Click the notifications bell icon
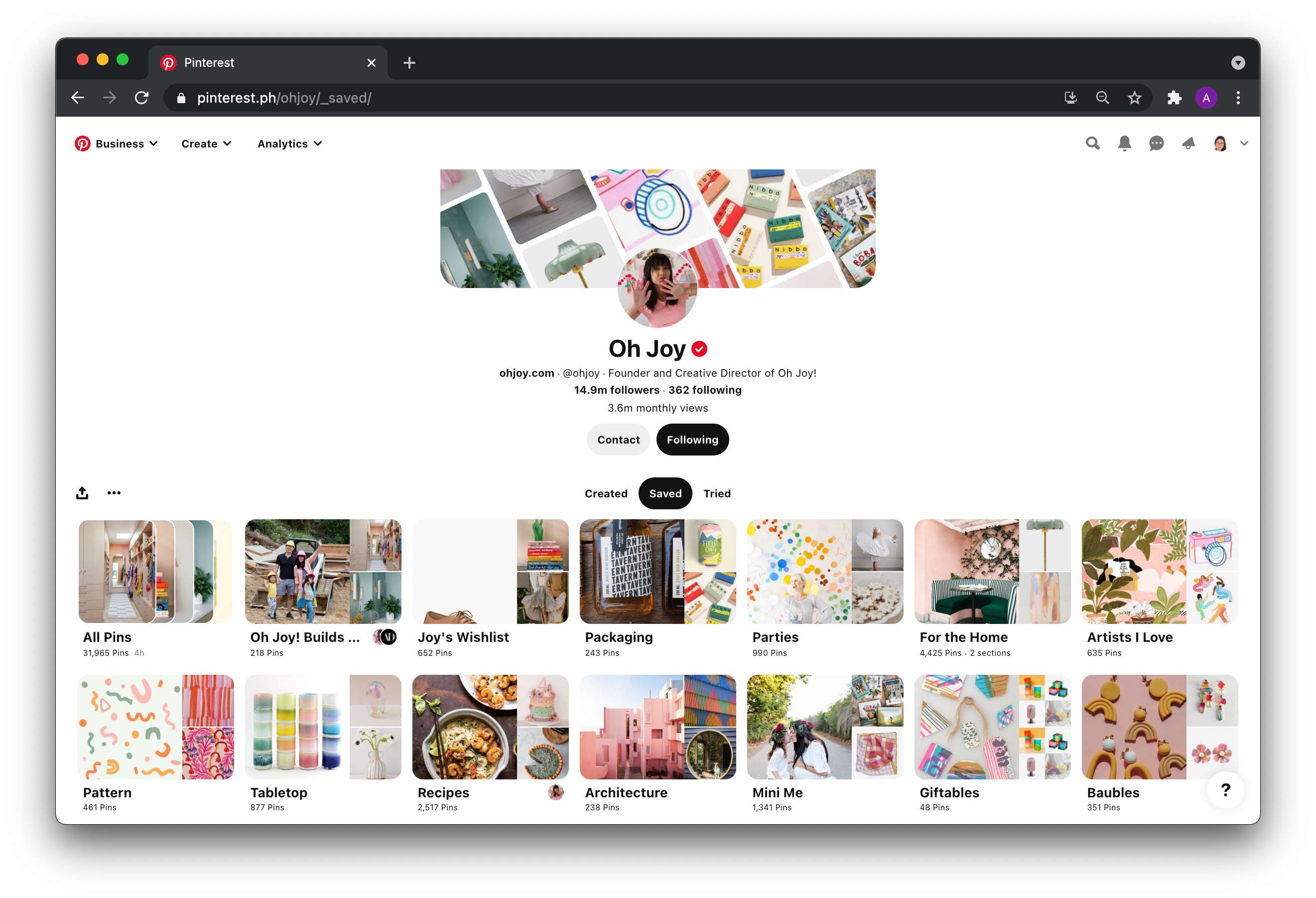The height and width of the screenshot is (898, 1316). 1124,143
